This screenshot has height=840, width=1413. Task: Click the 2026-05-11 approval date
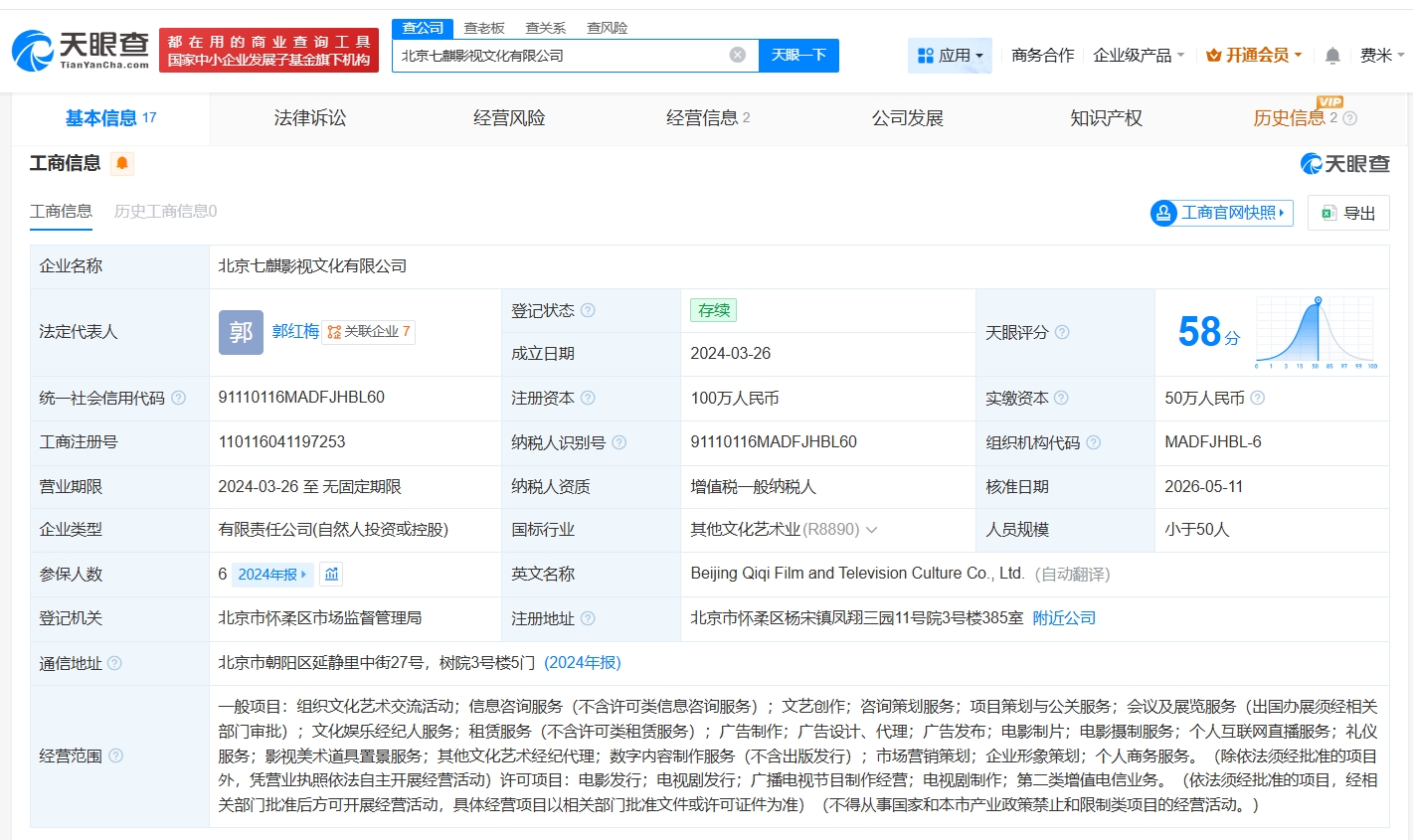pos(1204,487)
